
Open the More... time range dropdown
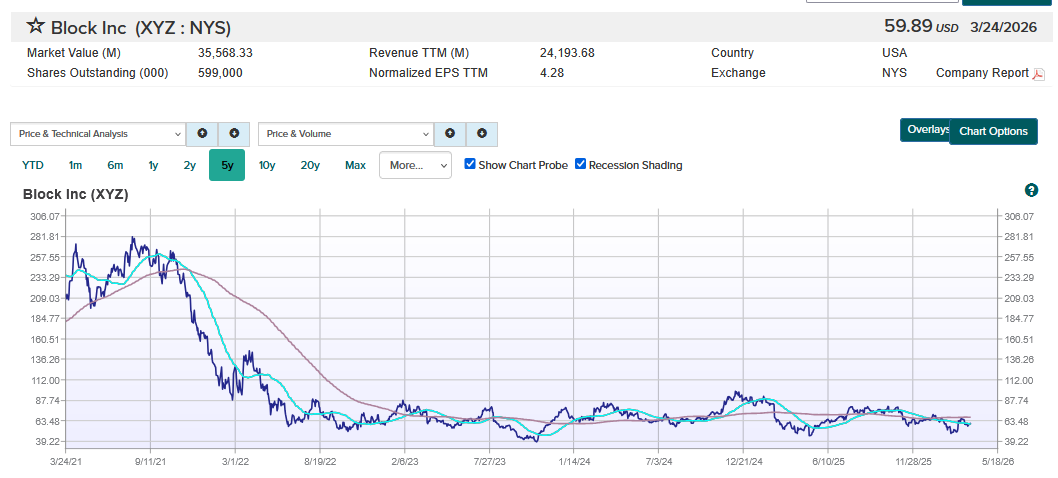(415, 165)
